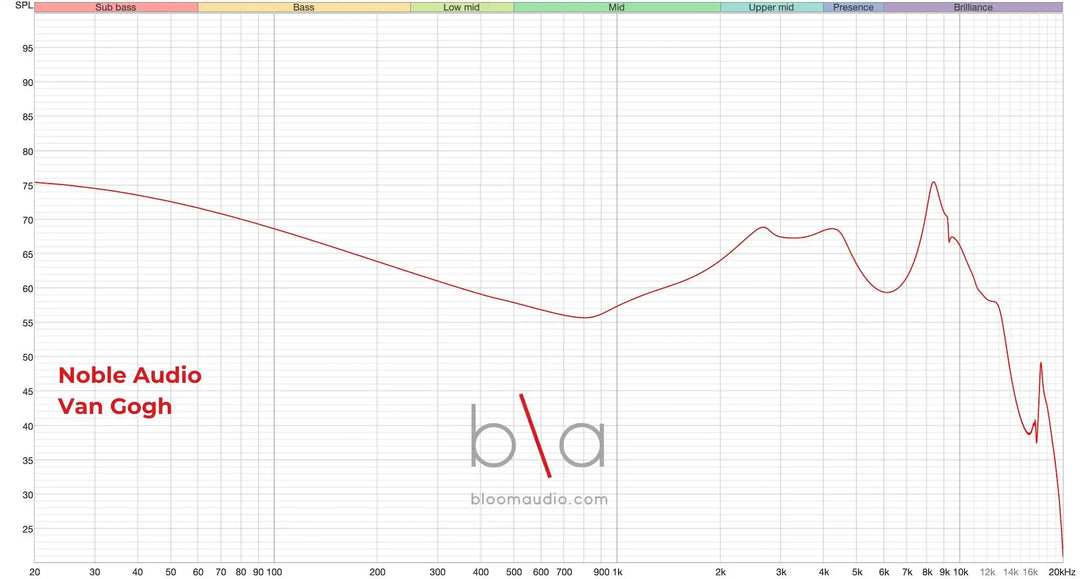The height and width of the screenshot is (579, 1080).
Task: Click the Noble Audio title text
Action: click(x=129, y=375)
